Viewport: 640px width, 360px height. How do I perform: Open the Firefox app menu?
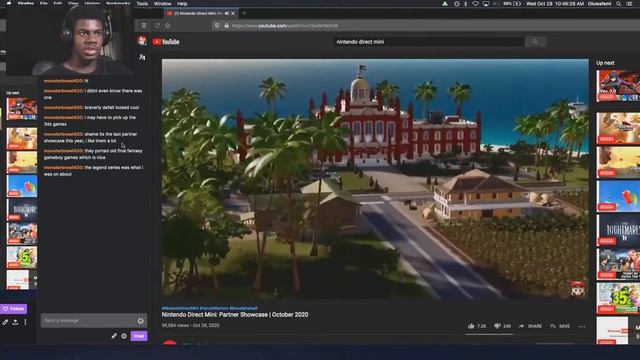(x=25, y=3)
